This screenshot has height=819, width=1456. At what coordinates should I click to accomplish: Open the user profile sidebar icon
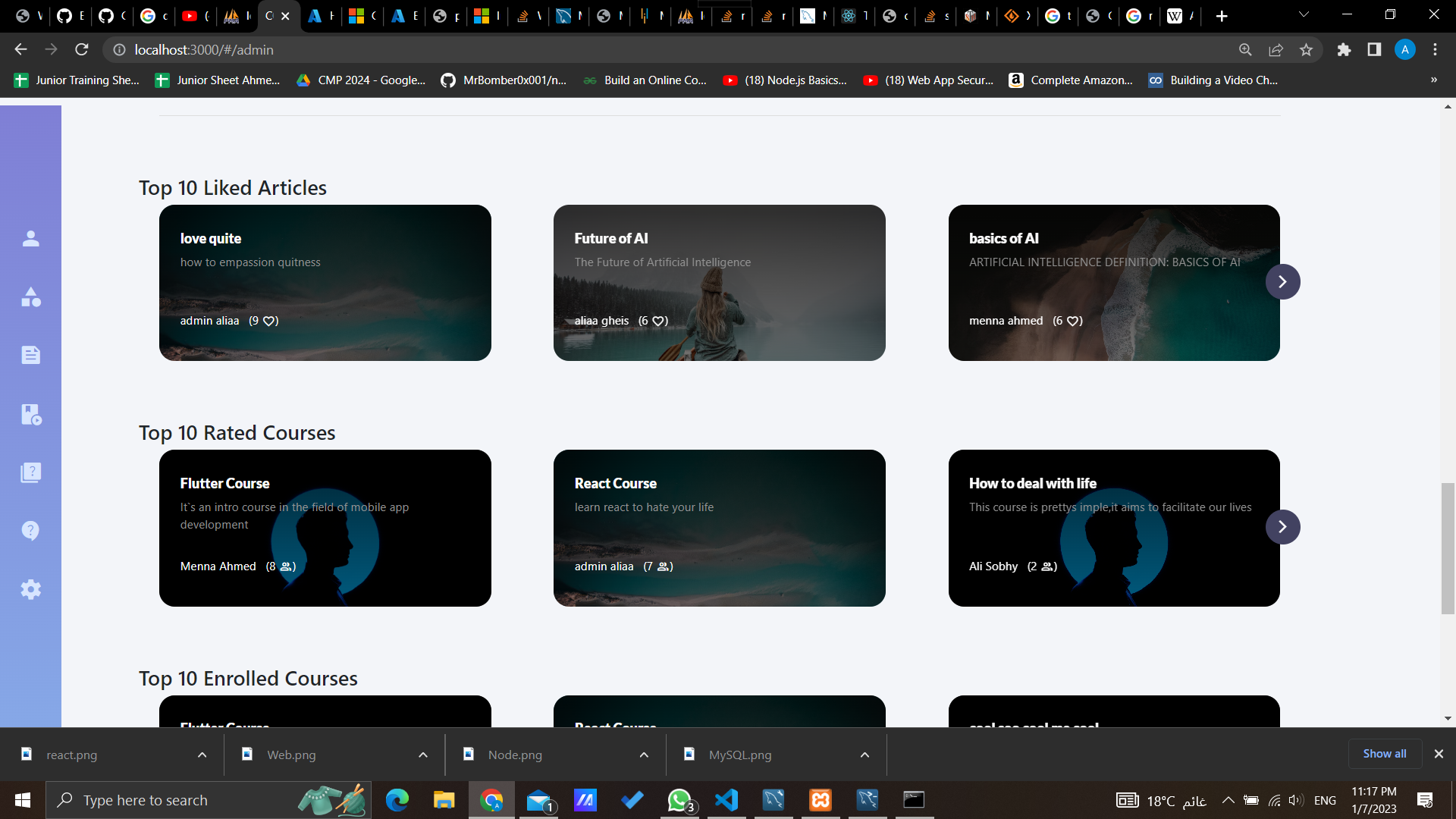coord(30,239)
